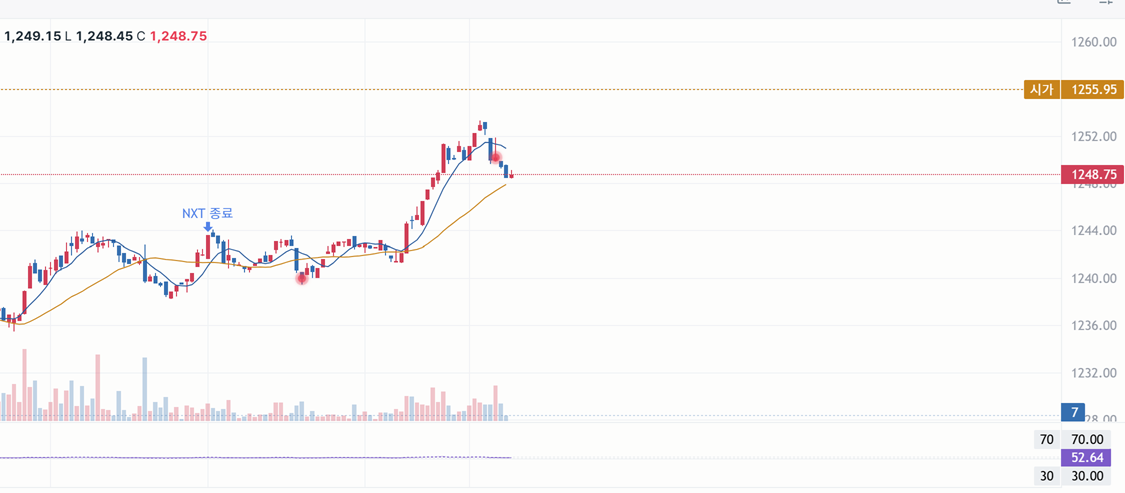1125x493 pixels.
Task: Click the gray 70 overbought level label
Action: tap(1046, 439)
